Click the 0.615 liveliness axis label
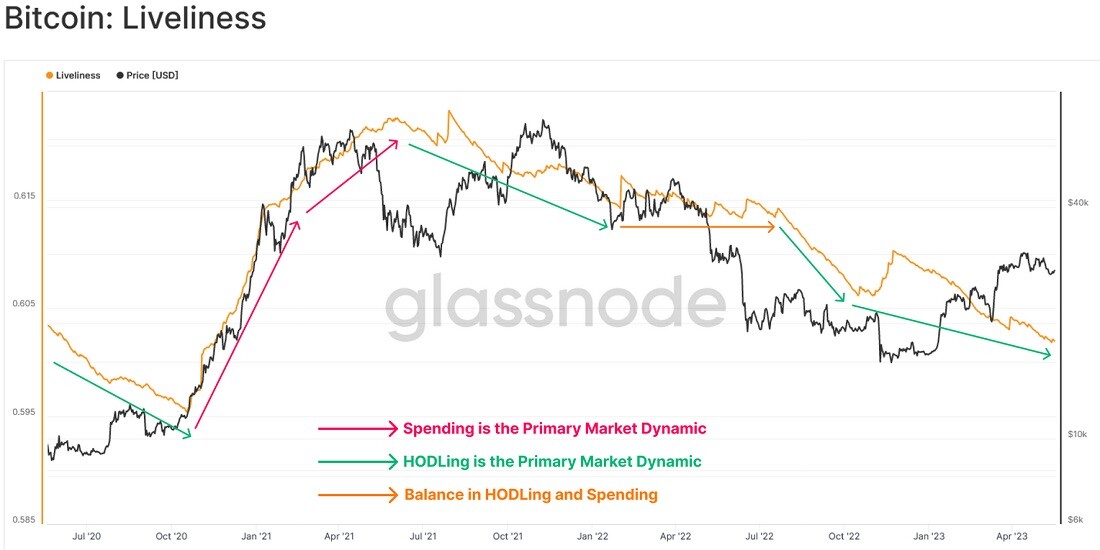Screen dimensions: 1100x550 click(23, 196)
